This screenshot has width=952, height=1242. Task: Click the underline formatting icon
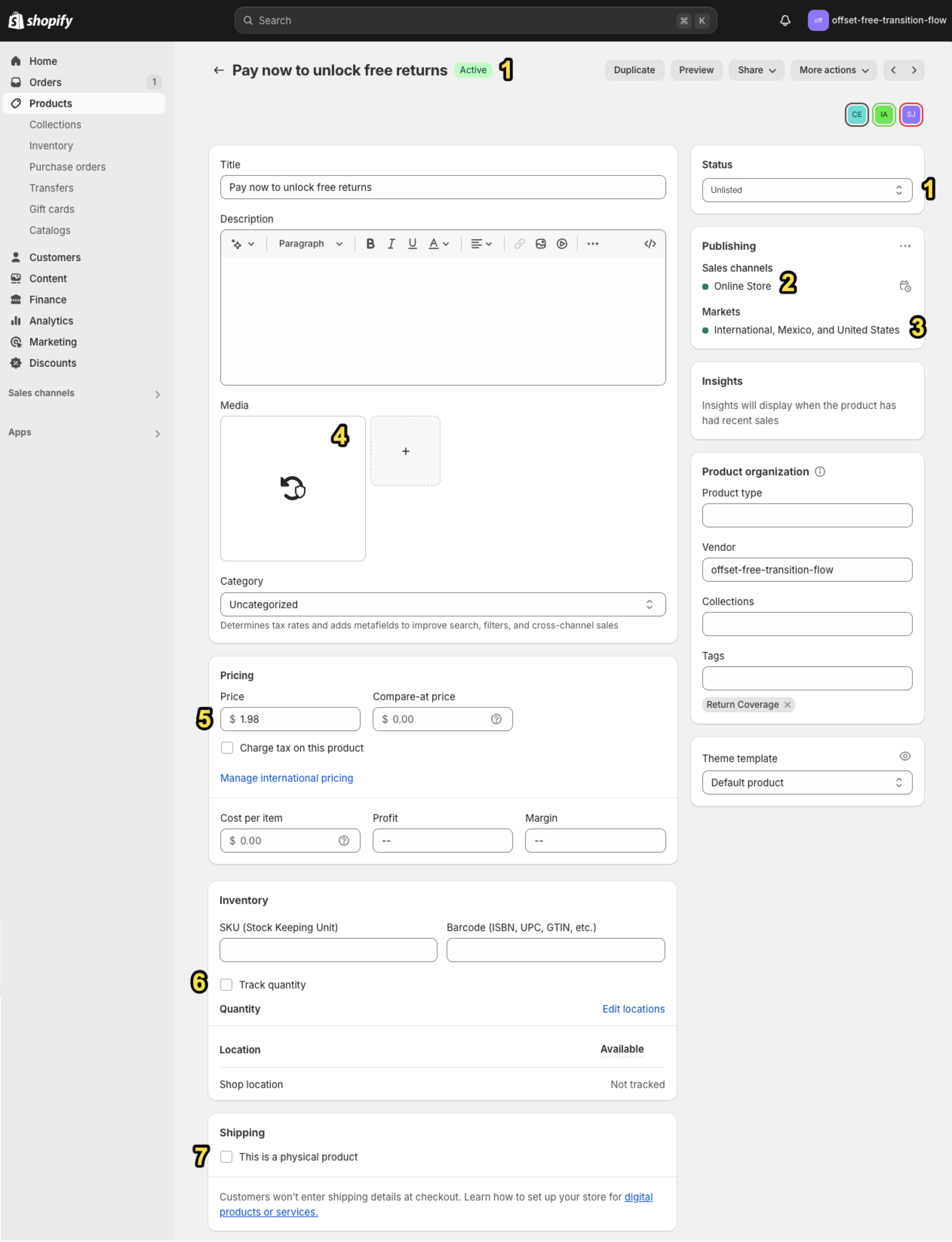(412, 244)
